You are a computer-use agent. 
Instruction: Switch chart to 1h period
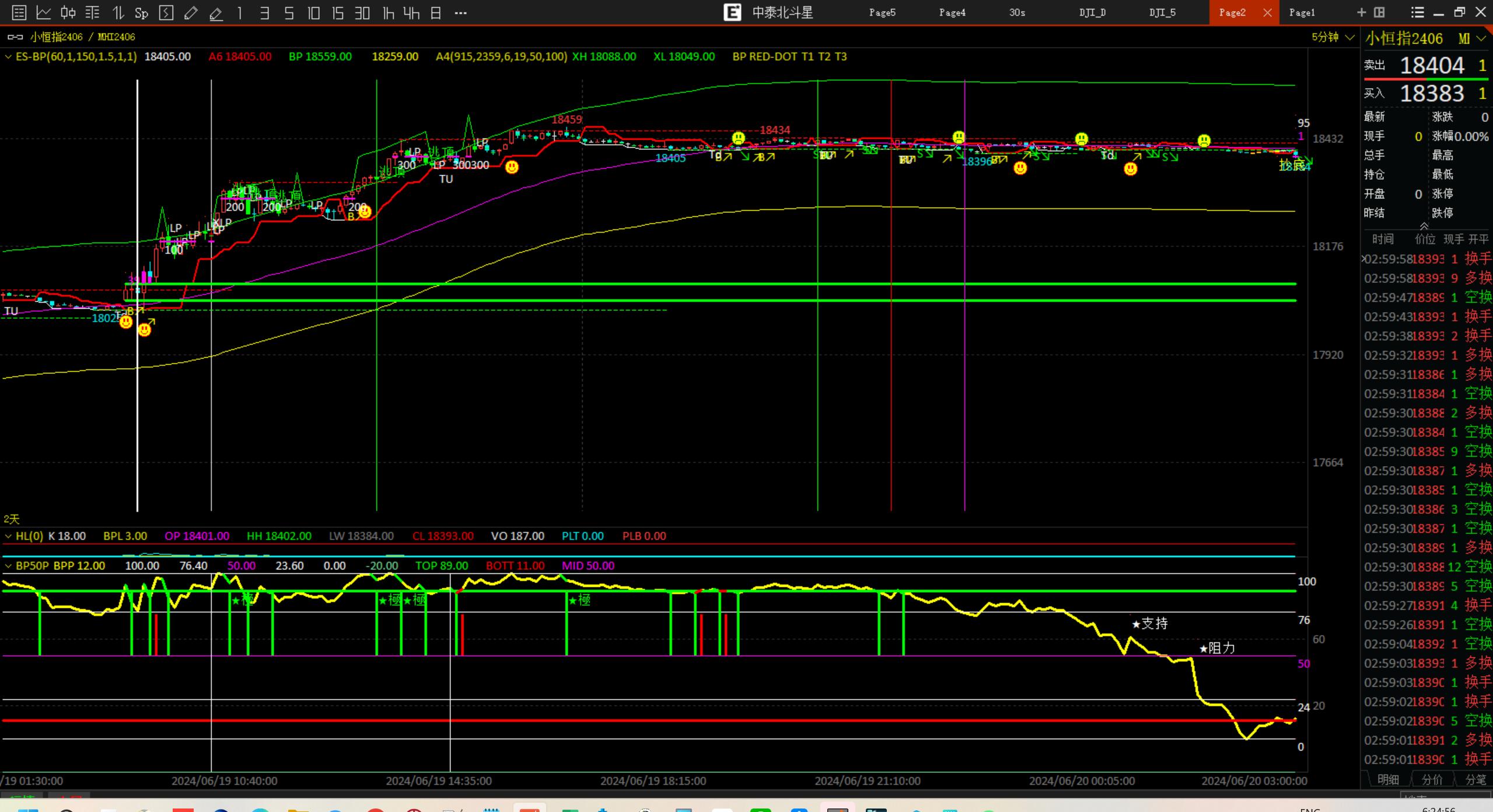(388, 12)
